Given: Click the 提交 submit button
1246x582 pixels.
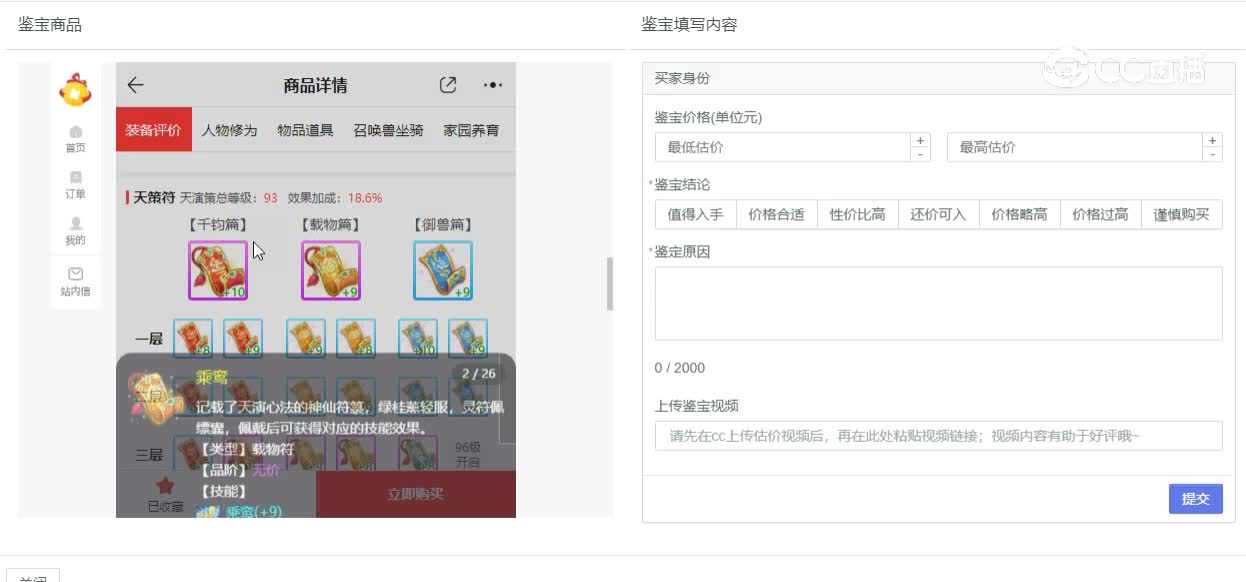Looking at the screenshot, I should [x=1195, y=498].
